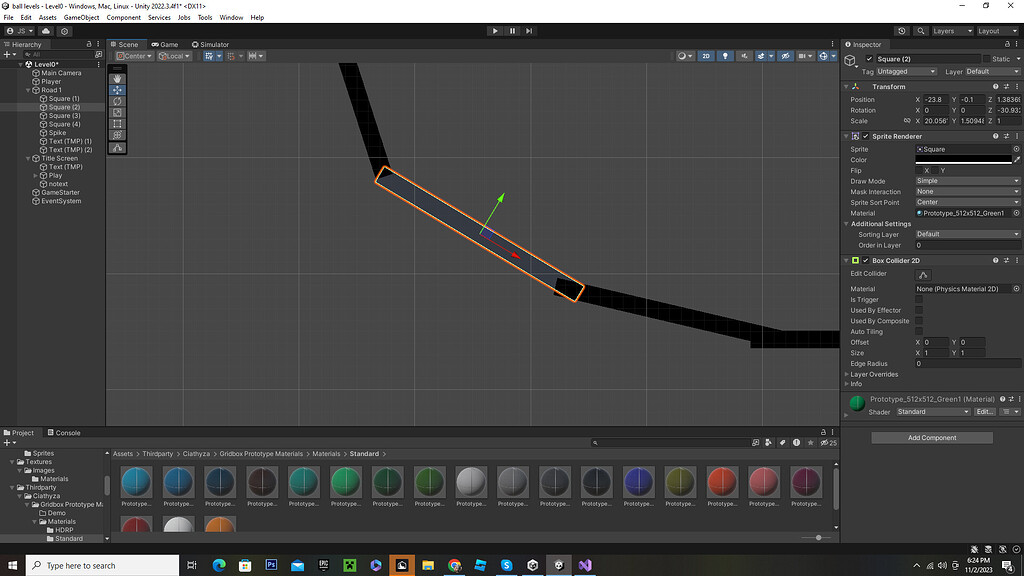Open the Color swatch in Sprite Renderer
1024x576 pixels.
click(x=965, y=159)
